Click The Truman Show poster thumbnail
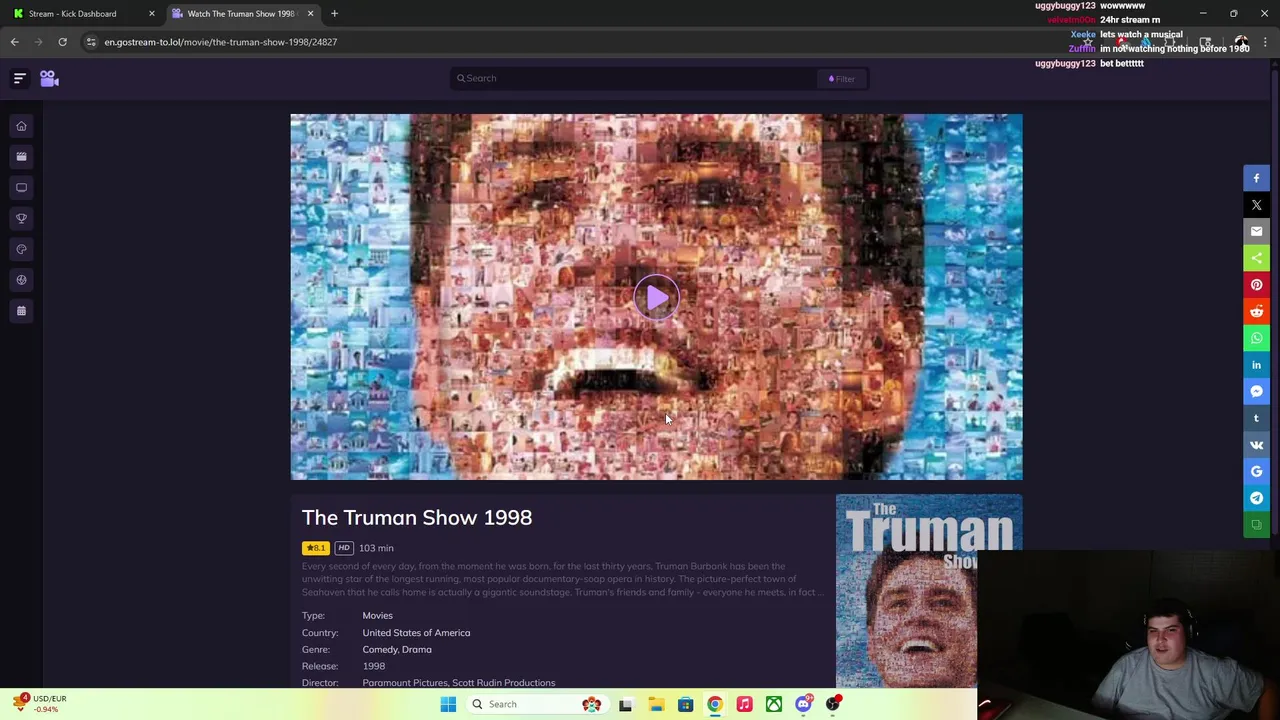Image resolution: width=1280 pixels, height=720 pixels. [x=906, y=591]
